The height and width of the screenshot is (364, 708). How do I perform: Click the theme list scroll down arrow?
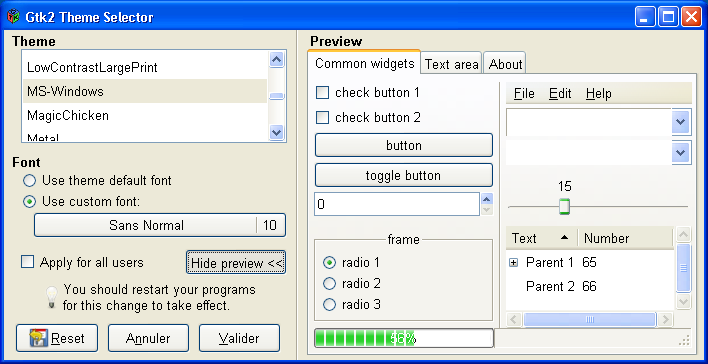(x=276, y=132)
